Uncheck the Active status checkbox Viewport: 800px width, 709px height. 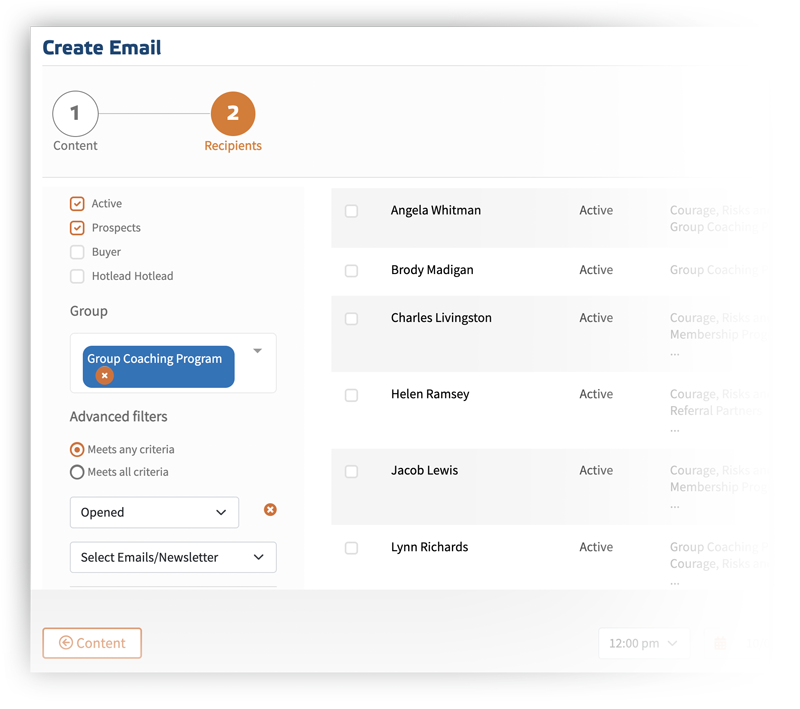(77, 204)
